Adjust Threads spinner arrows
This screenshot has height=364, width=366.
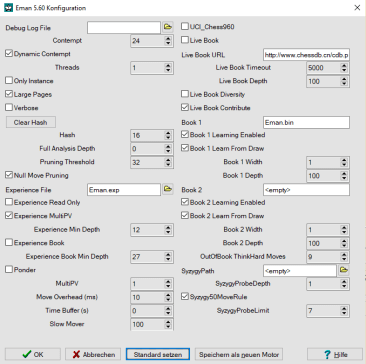click(x=168, y=68)
